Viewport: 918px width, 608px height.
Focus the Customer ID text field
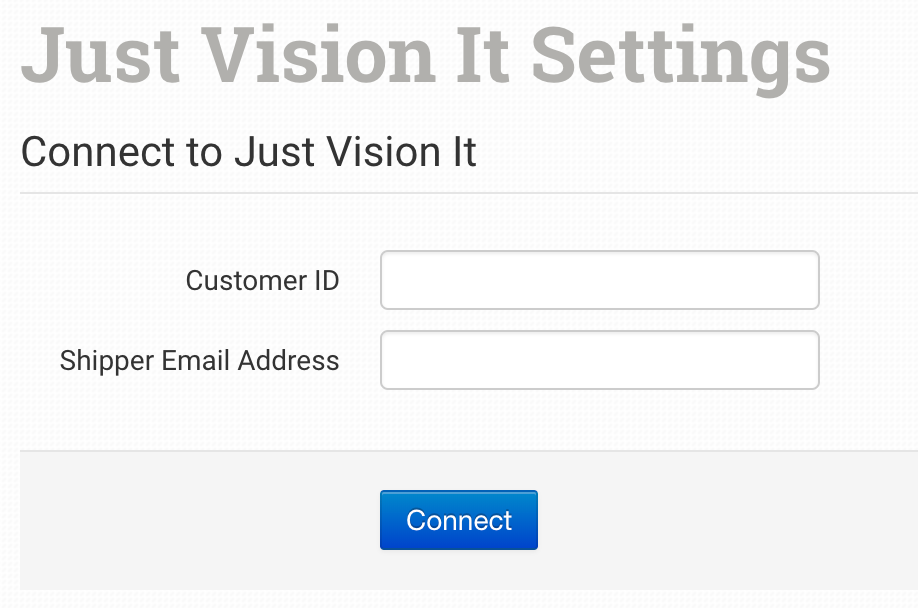point(599,280)
